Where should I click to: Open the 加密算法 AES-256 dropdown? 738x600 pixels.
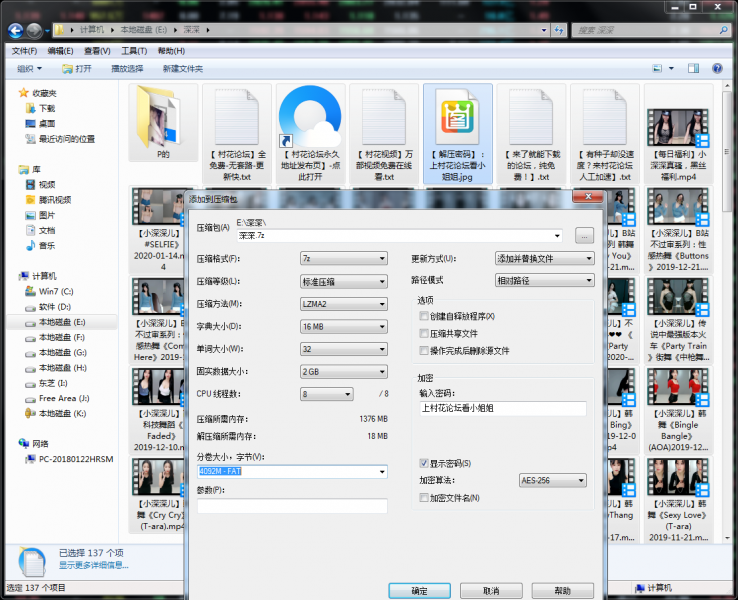point(552,481)
